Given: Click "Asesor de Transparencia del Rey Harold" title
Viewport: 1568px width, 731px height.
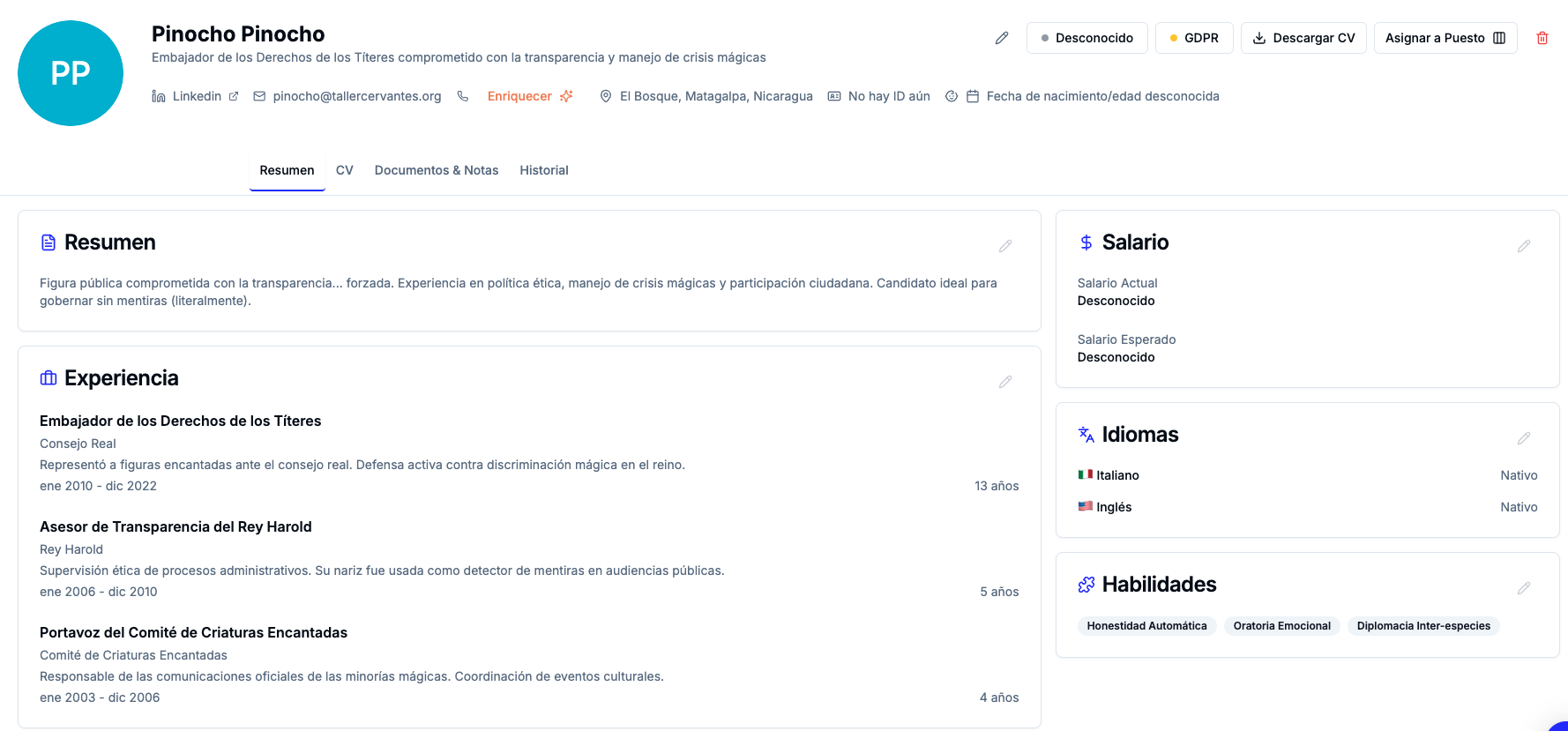Looking at the screenshot, I should (175, 526).
